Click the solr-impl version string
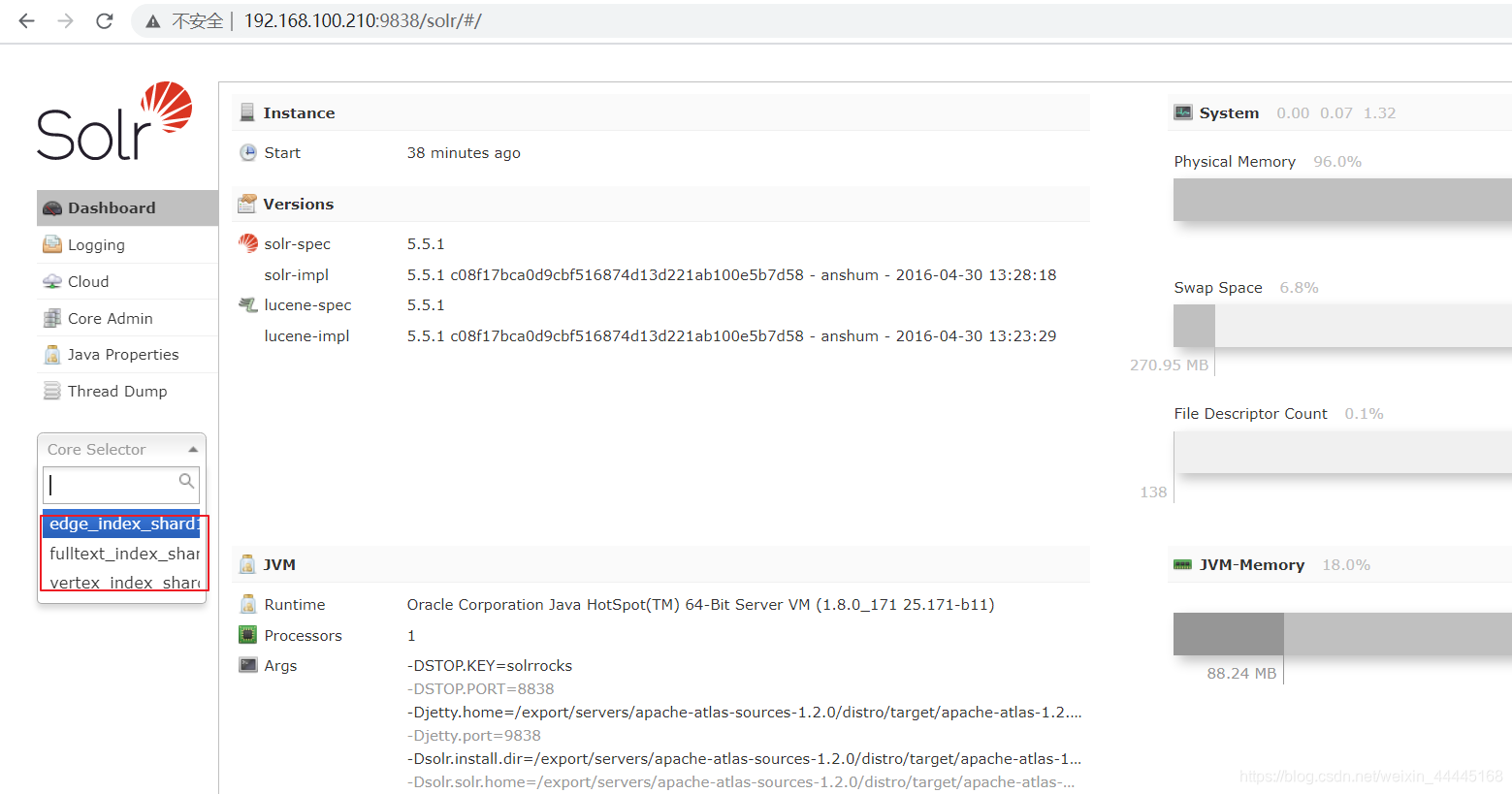 click(731, 274)
